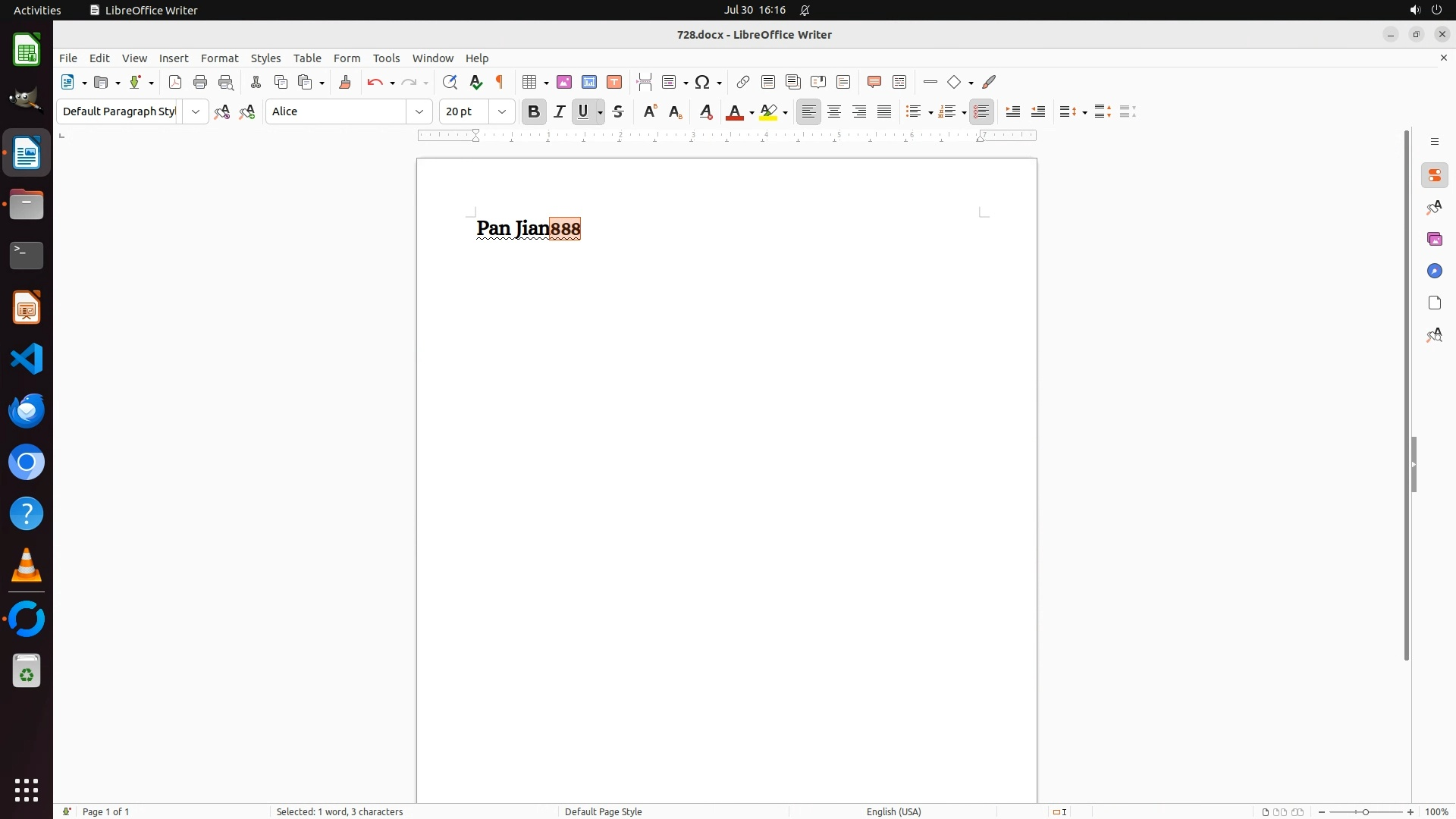Click the Insert Image icon
Viewport: 1456px width, 819px height.
pos(564,82)
